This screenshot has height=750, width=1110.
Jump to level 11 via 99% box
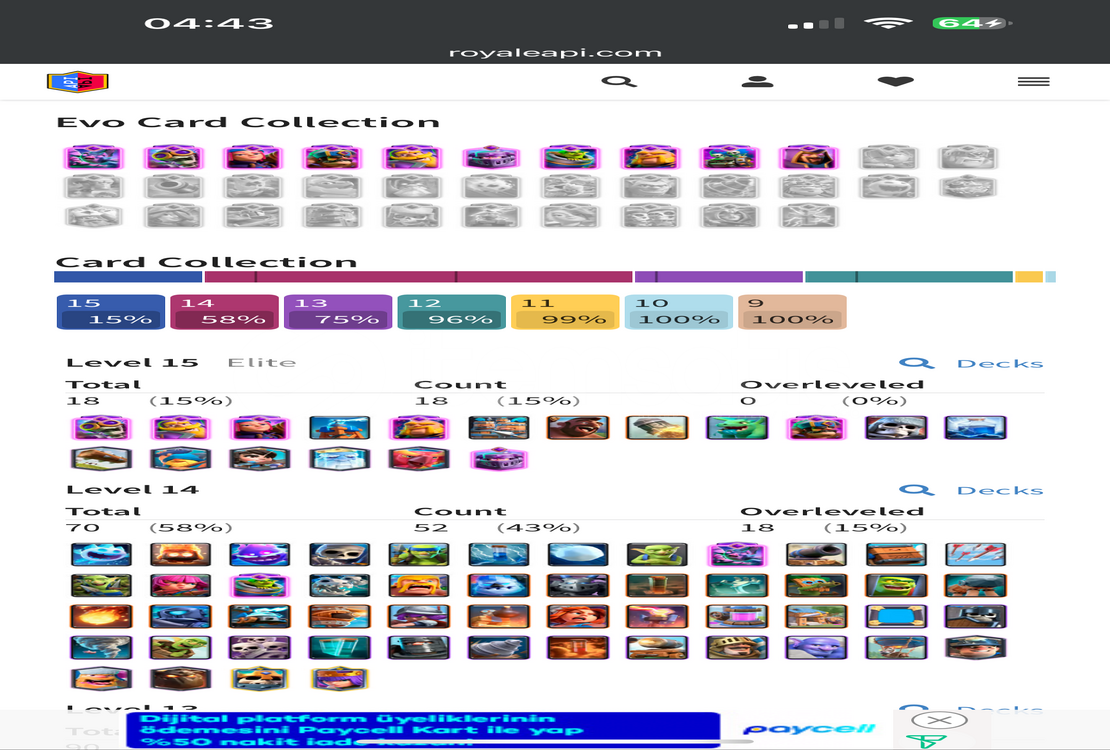[x=565, y=312]
